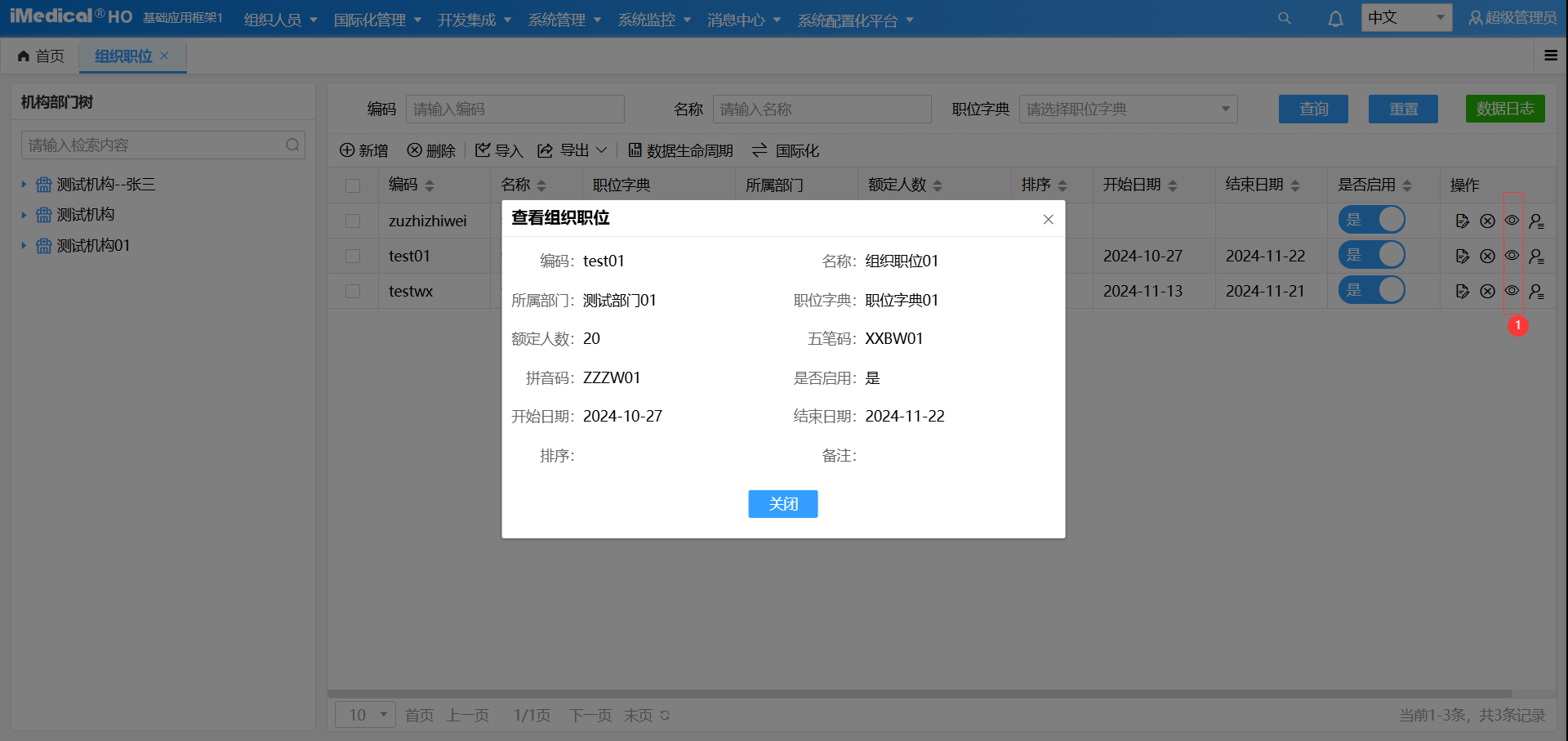Disable the 是否启用 switch on testwx row
The image size is (1568, 741).
pyautogui.click(x=1371, y=290)
